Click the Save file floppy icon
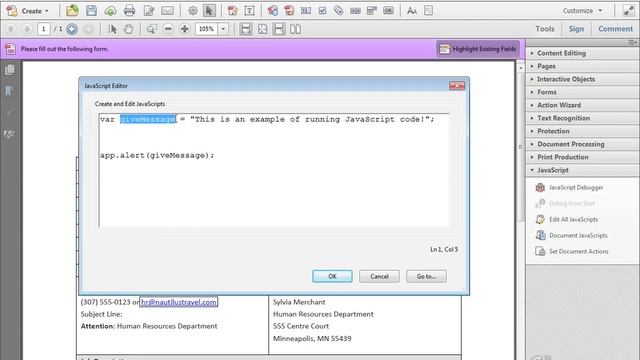 click(91, 11)
